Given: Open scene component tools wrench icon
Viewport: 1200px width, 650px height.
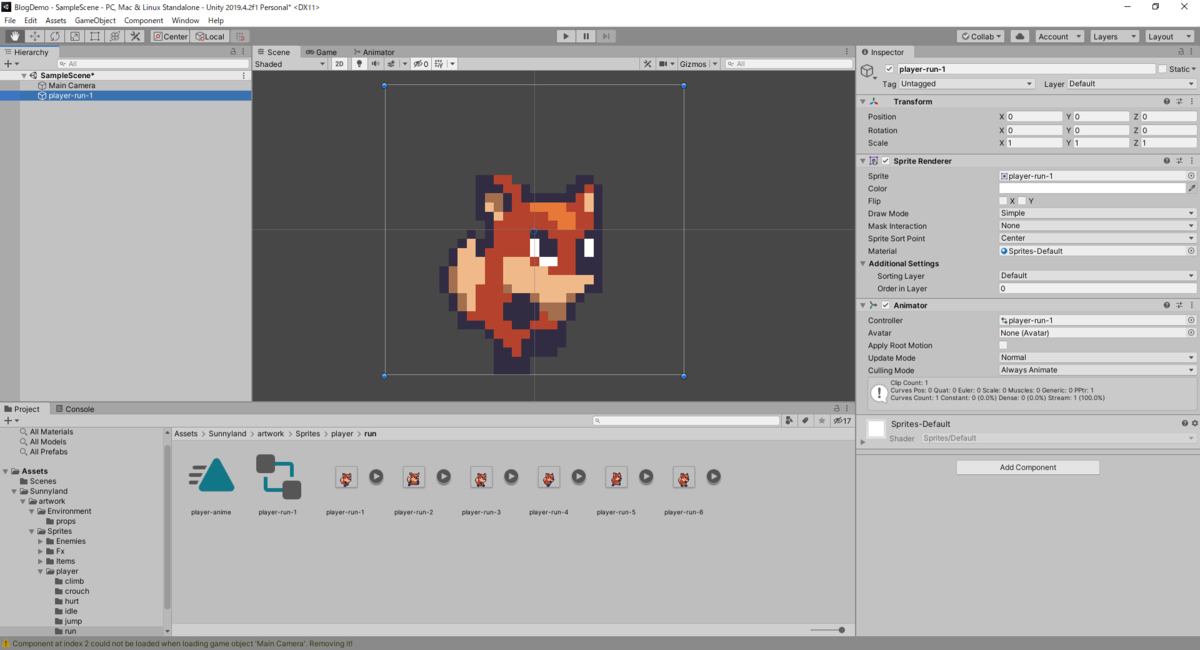Looking at the screenshot, I should (647, 64).
